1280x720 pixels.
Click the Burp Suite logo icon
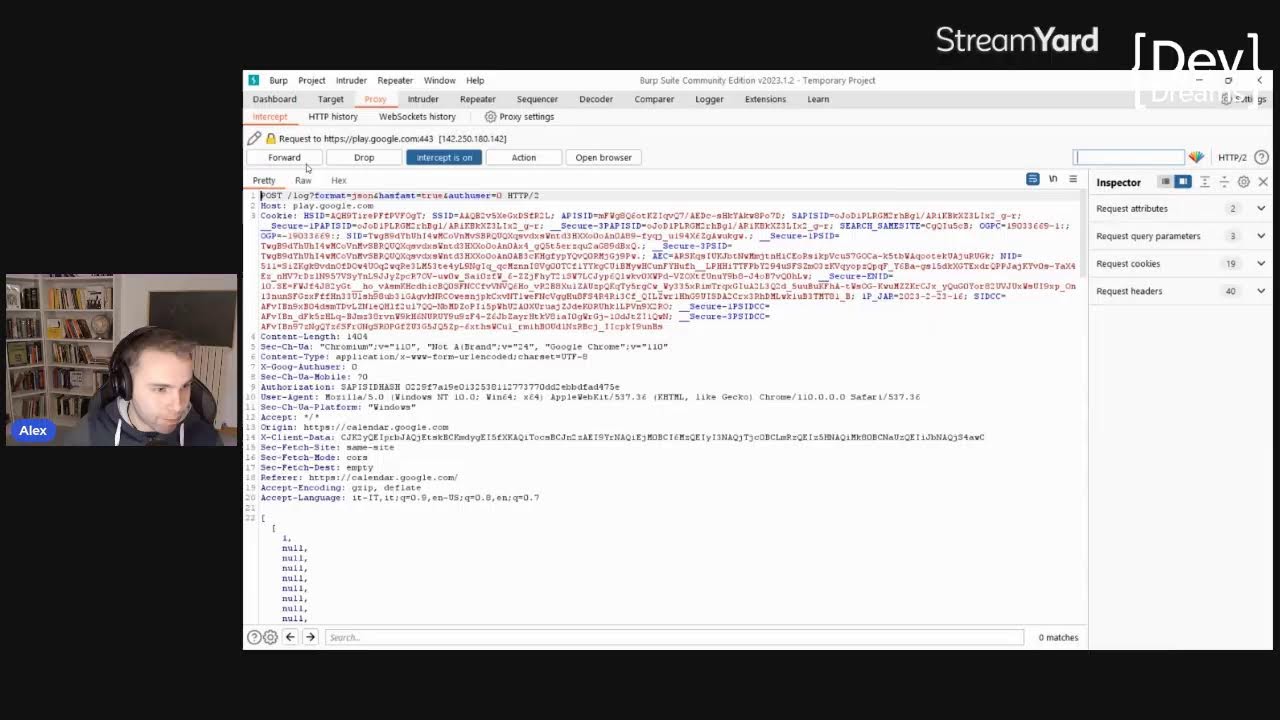253,80
